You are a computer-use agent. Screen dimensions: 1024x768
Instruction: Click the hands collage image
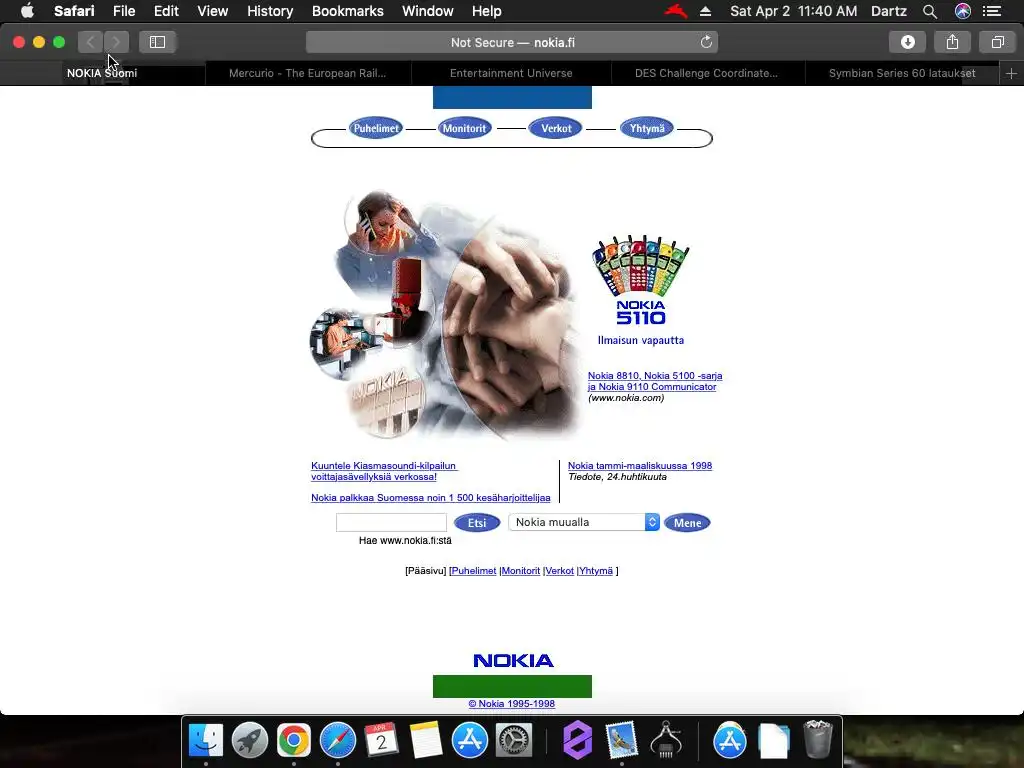[x=446, y=314]
